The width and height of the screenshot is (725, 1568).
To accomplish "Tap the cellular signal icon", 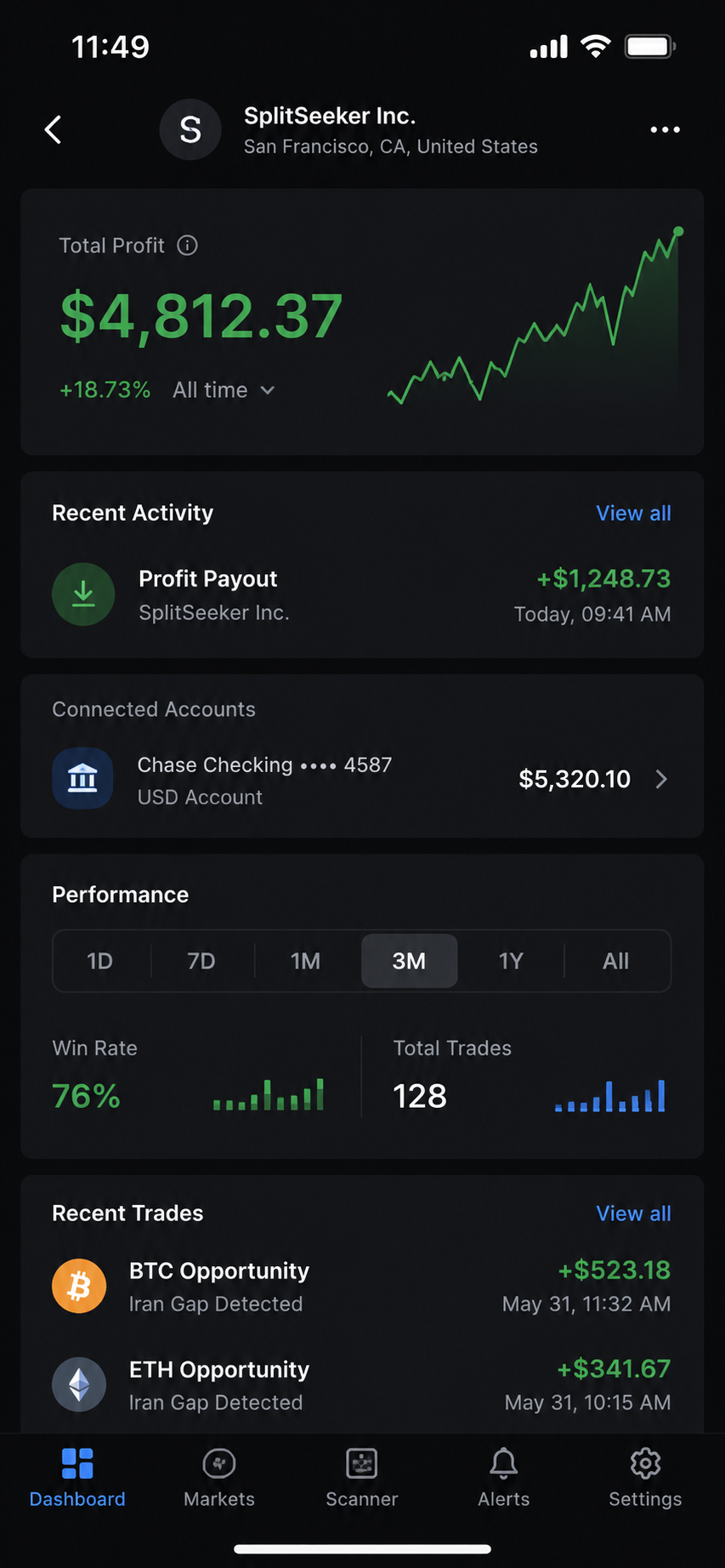I will click(549, 47).
